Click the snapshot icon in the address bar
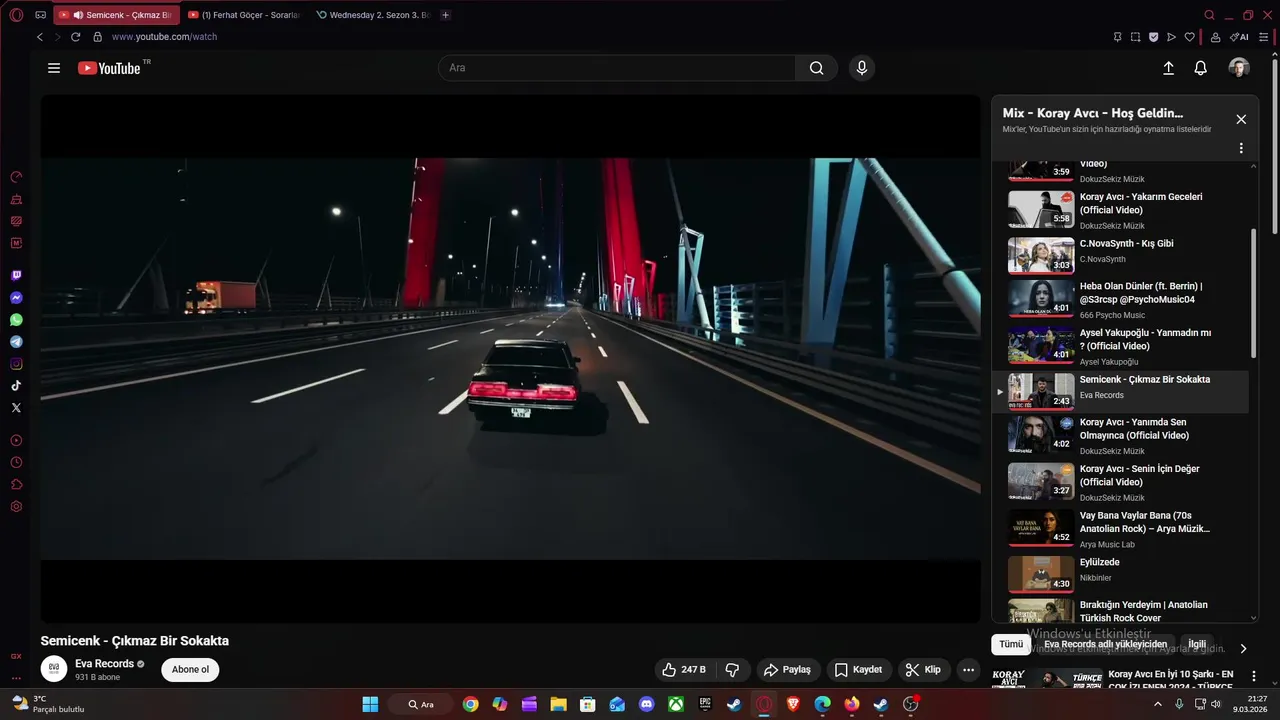Viewport: 1280px width, 720px height. pyautogui.click(x=1136, y=37)
